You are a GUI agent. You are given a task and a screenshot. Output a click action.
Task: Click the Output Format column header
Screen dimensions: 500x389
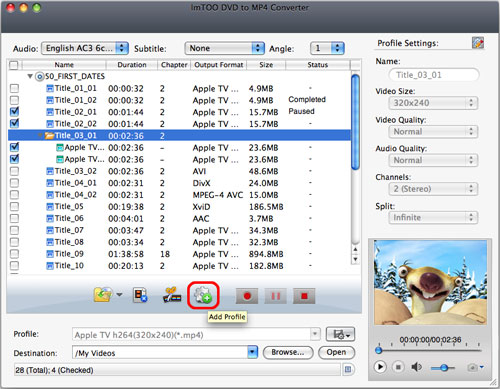pos(219,65)
